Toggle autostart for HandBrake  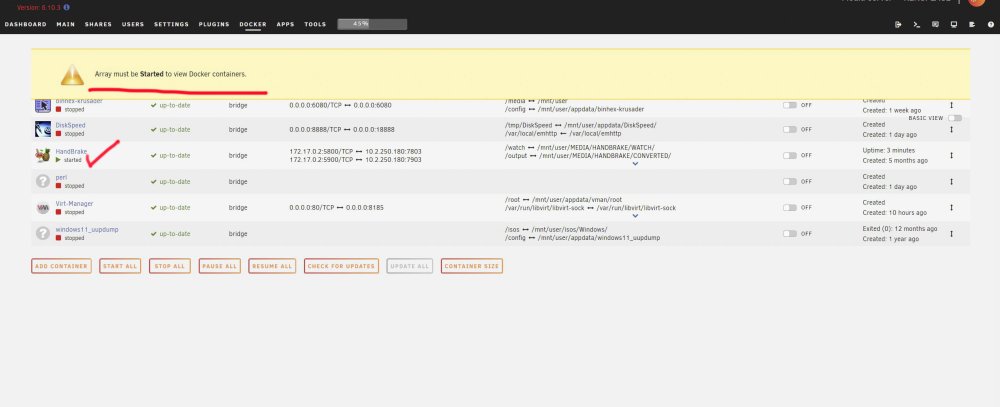790,155
